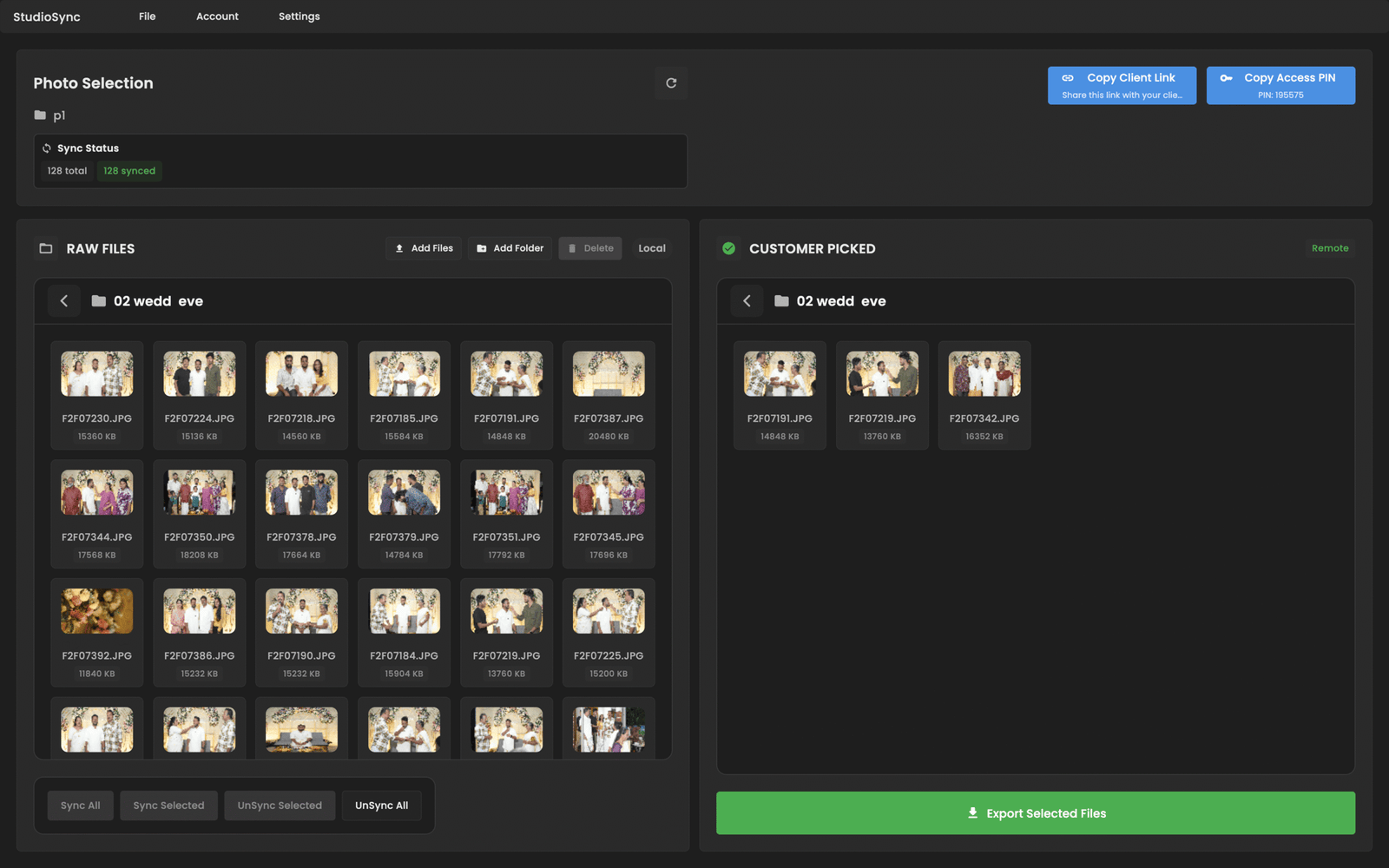
Task: Copy the Access PIN
Action: coord(1280,85)
